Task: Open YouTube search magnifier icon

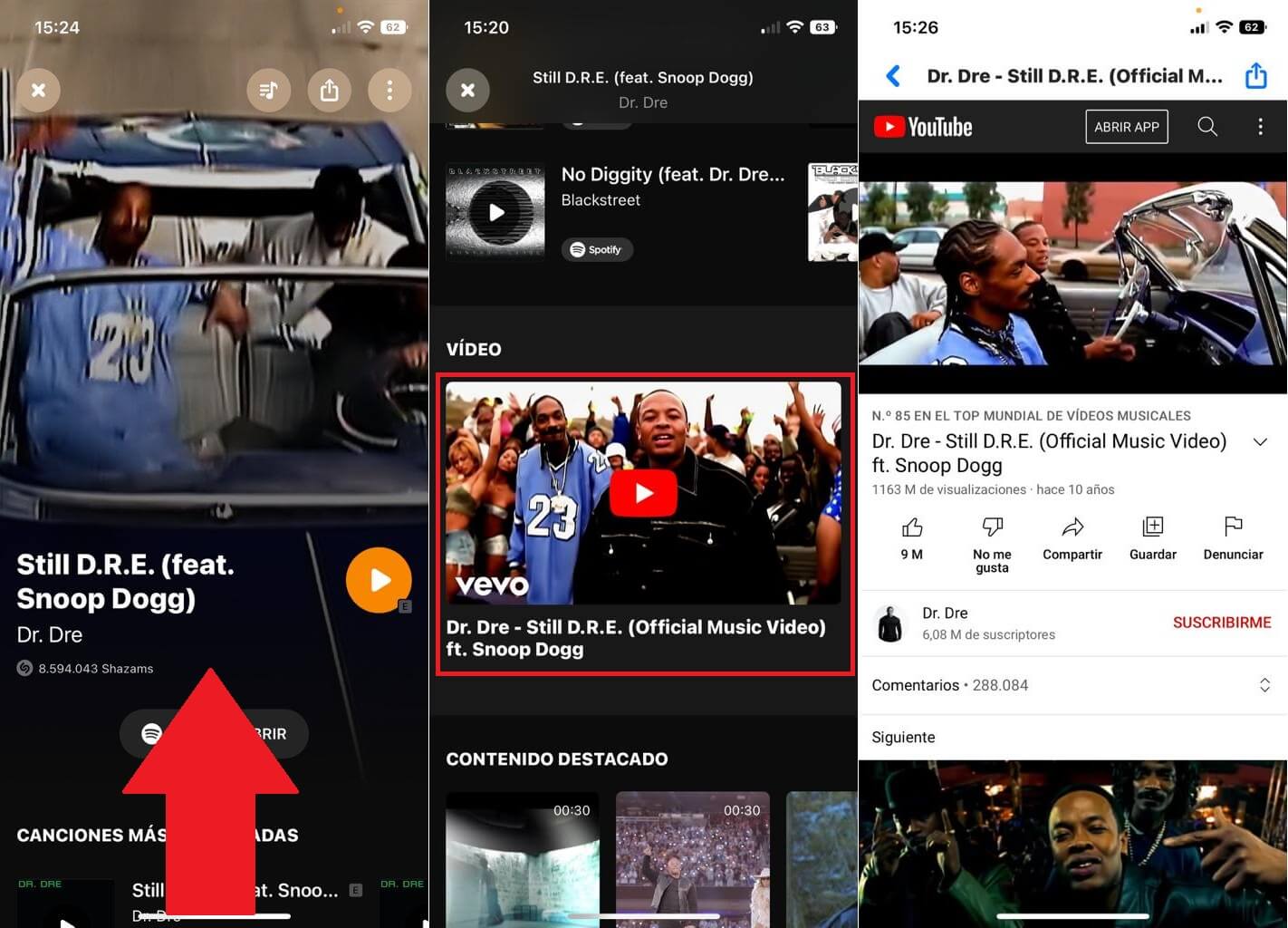Action: coord(1207,127)
